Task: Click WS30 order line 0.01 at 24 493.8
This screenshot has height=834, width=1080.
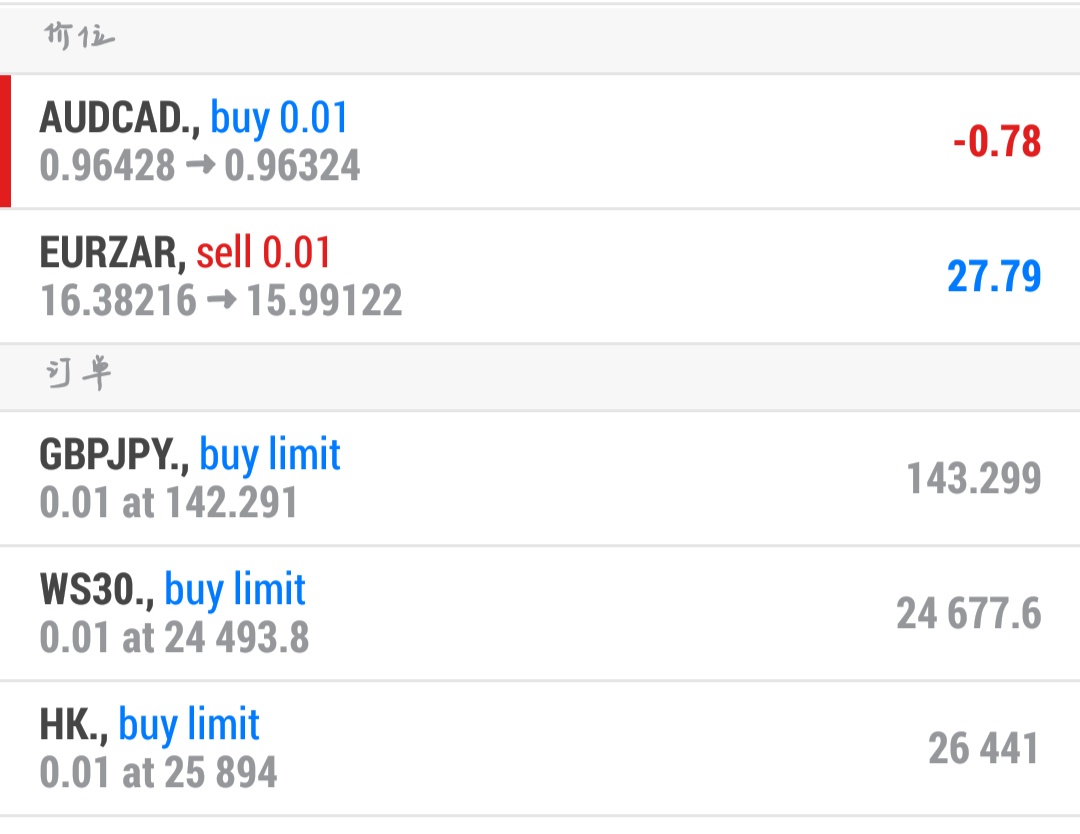Action: pyautogui.click(x=174, y=638)
